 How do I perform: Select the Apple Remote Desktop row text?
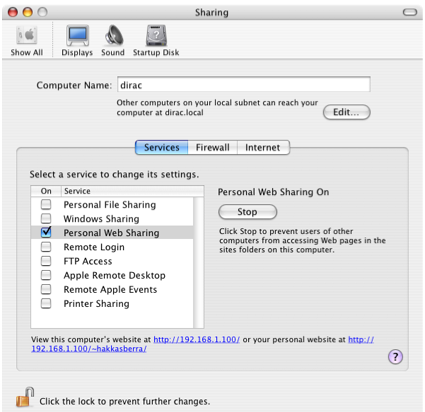(114, 275)
